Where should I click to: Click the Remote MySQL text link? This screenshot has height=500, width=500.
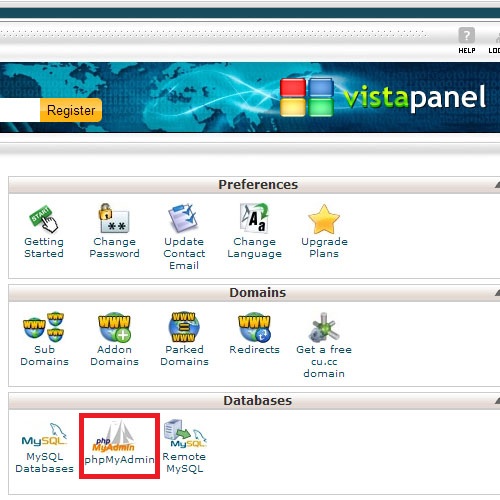point(184,463)
